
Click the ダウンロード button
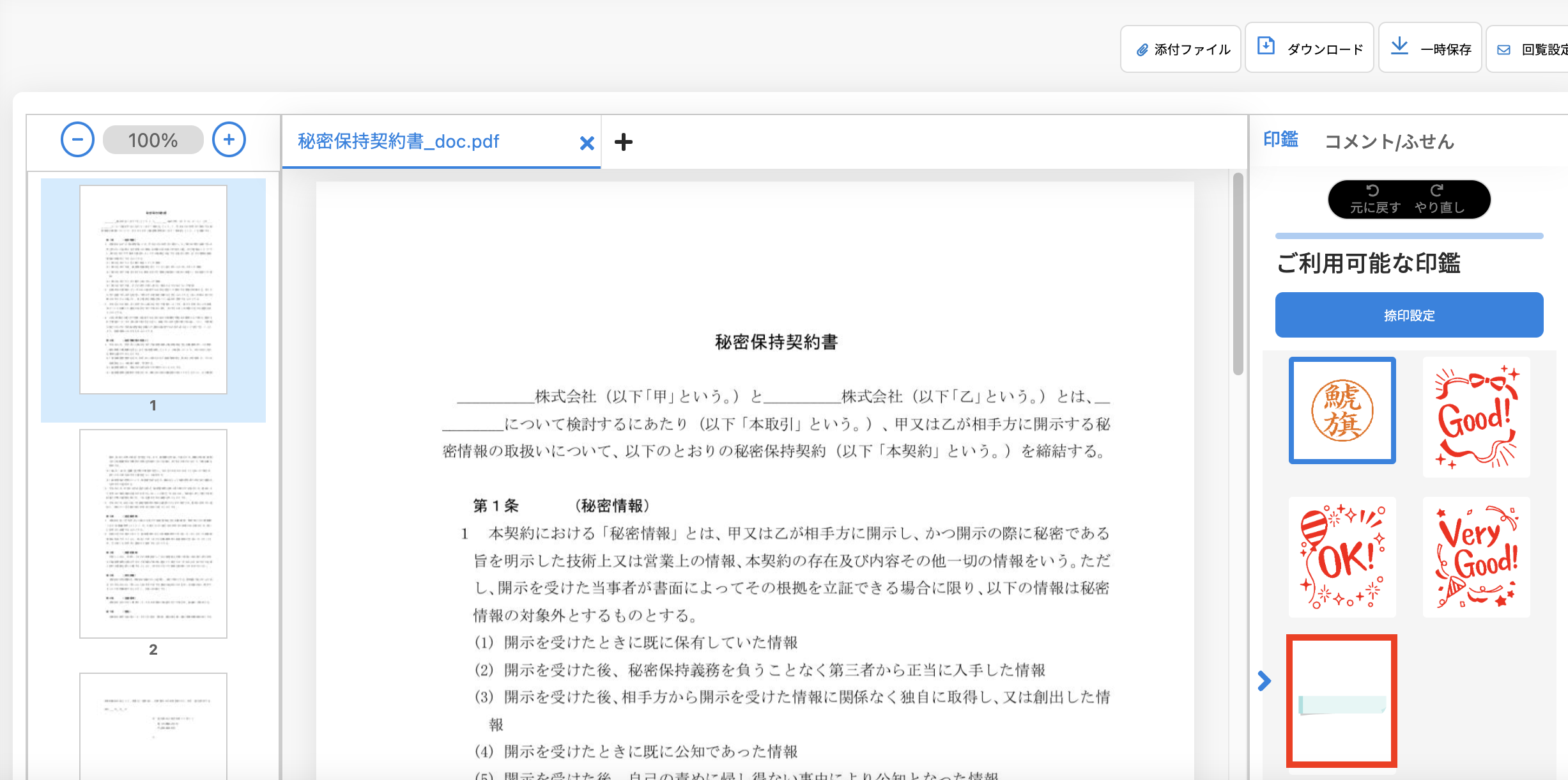tap(1309, 48)
